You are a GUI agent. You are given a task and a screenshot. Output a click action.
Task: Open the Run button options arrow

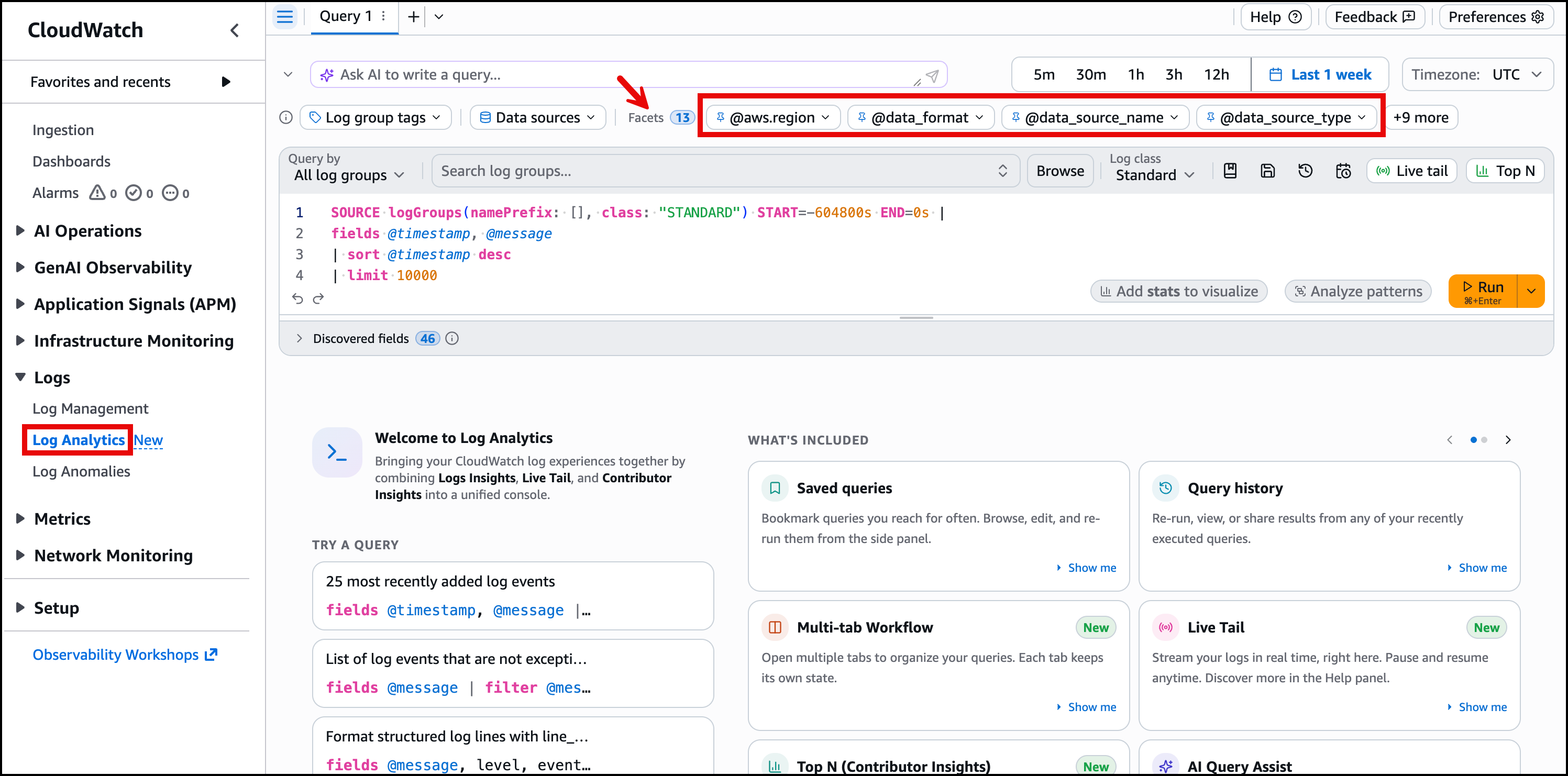(1531, 292)
